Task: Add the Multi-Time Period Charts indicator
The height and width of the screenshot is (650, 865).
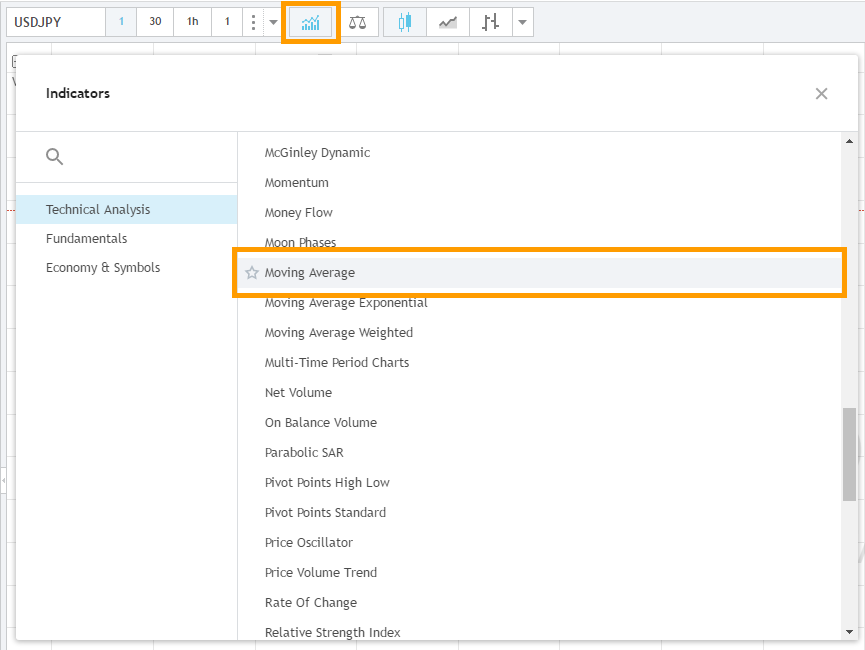Action: point(539,363)
